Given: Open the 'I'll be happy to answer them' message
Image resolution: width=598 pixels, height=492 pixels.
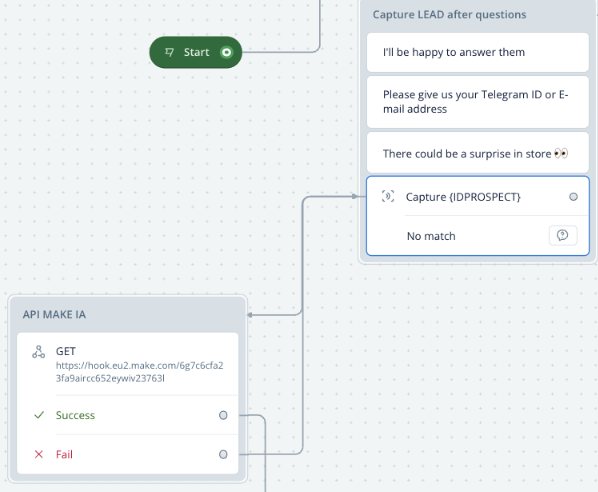Looking at the screenshot, I should coord(477,52).
